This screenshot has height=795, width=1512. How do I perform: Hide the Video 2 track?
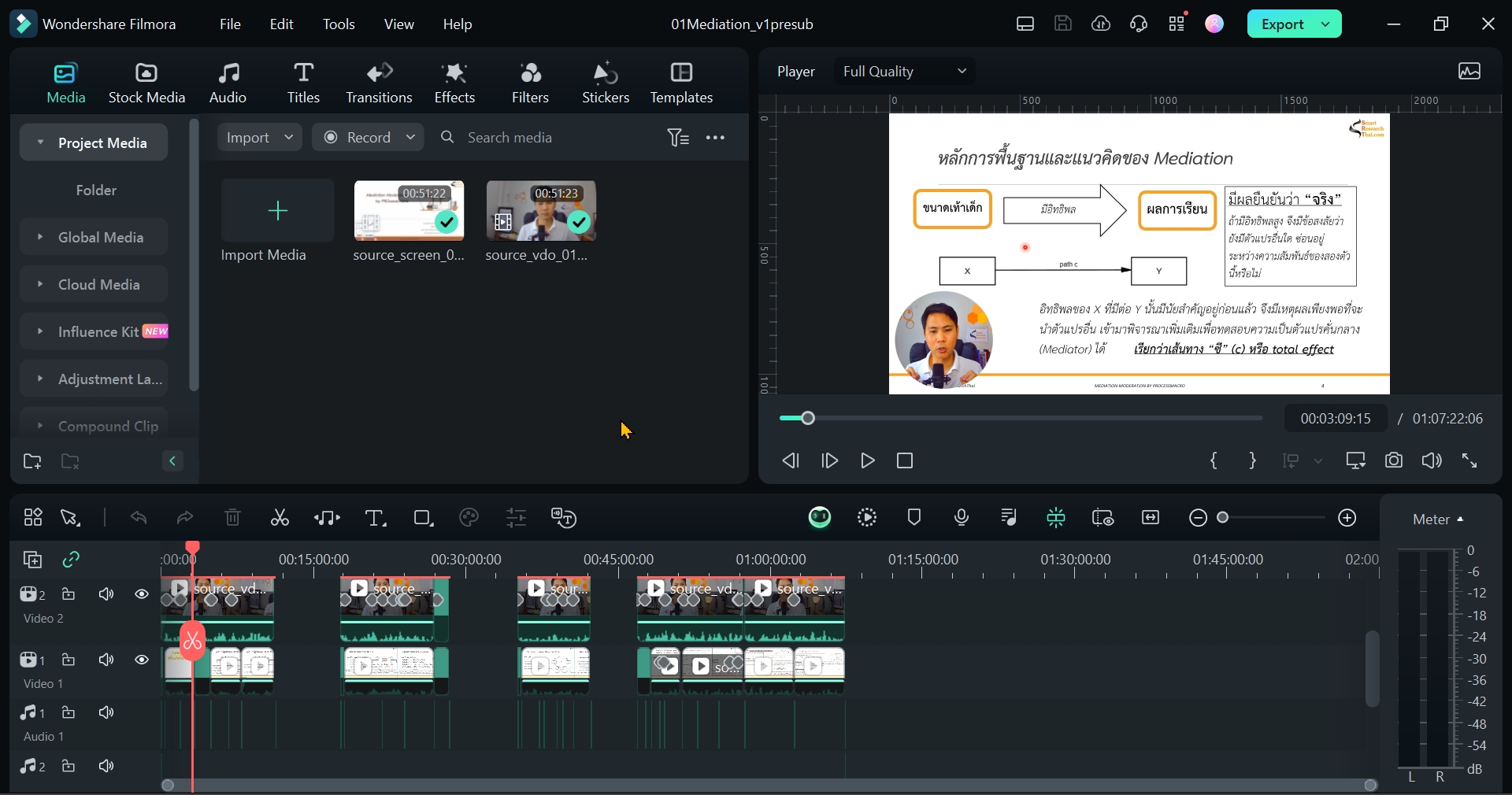point(142,594)
